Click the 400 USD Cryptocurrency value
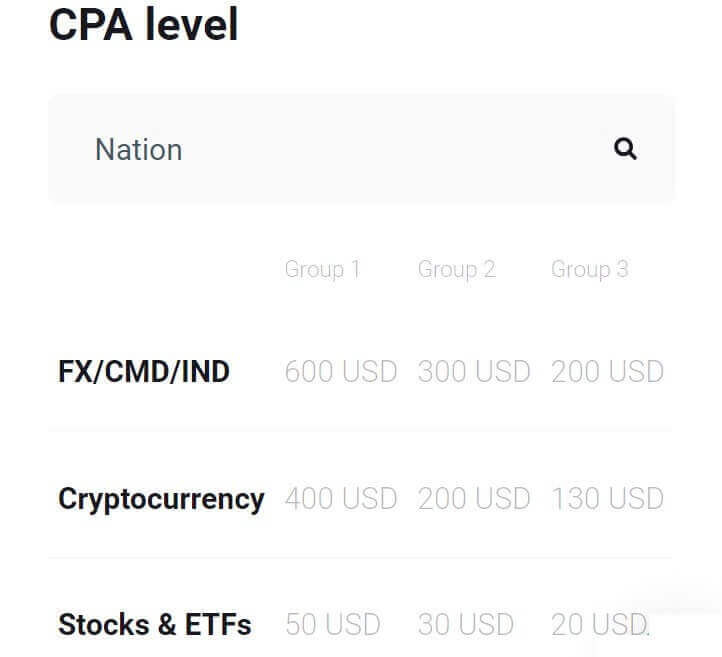 [341, 498]
